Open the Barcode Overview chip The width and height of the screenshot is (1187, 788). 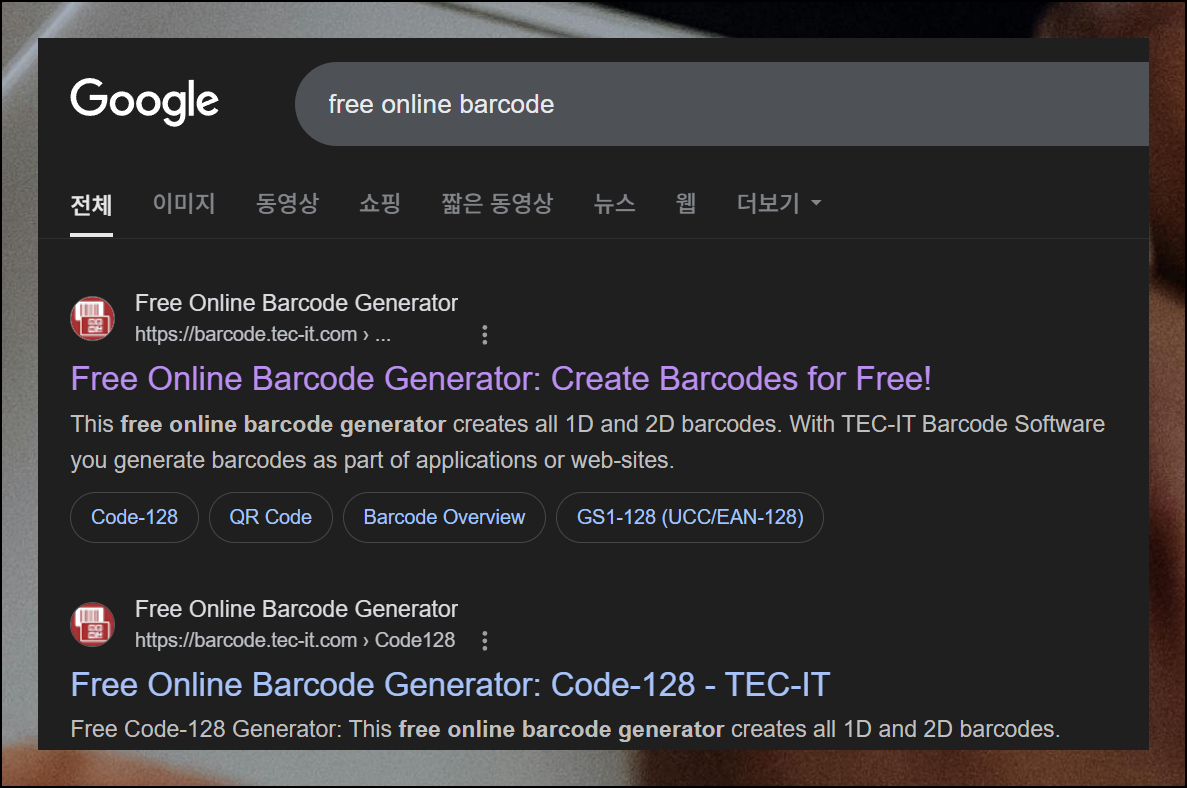pyautogui.click(x=444, y=517)
